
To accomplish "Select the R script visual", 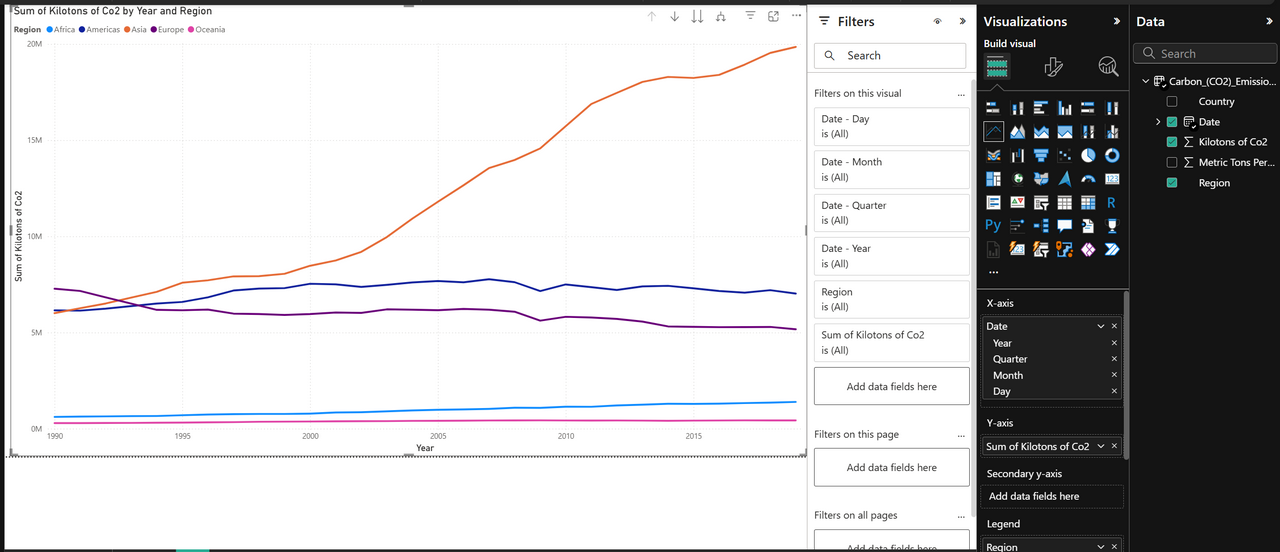I will pyautogui.click(x=1112, y=202).
